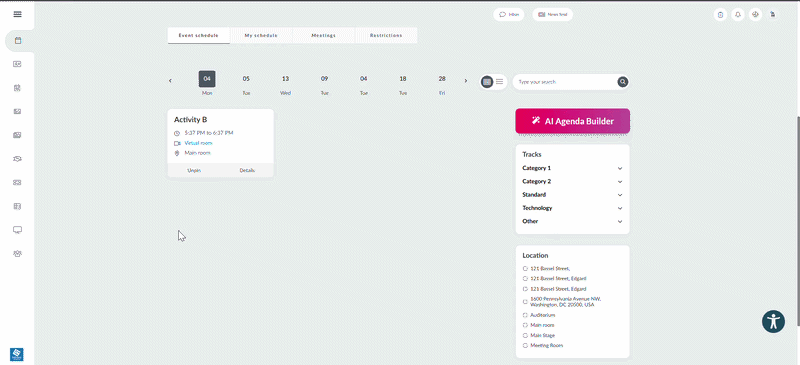Screen dimensions: 800x365
Task: Open the Restrictions tab
Action: pos(386,36)
